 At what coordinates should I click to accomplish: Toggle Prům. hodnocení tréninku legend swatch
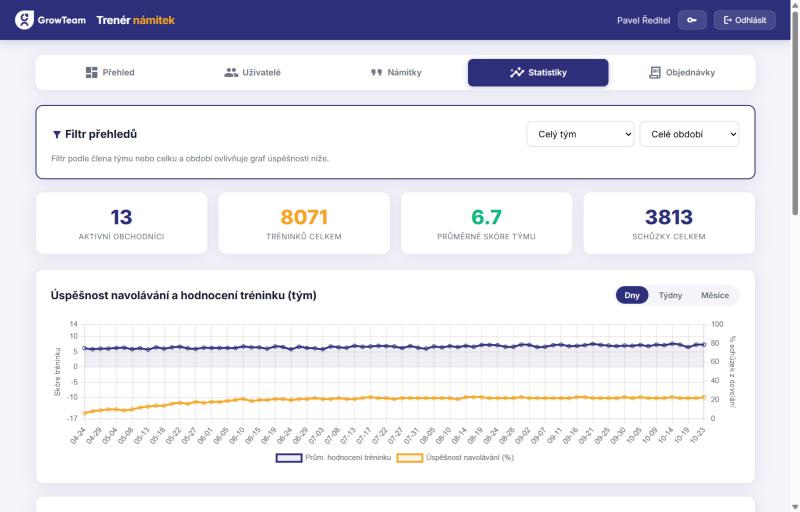click(x=289, y=458)
